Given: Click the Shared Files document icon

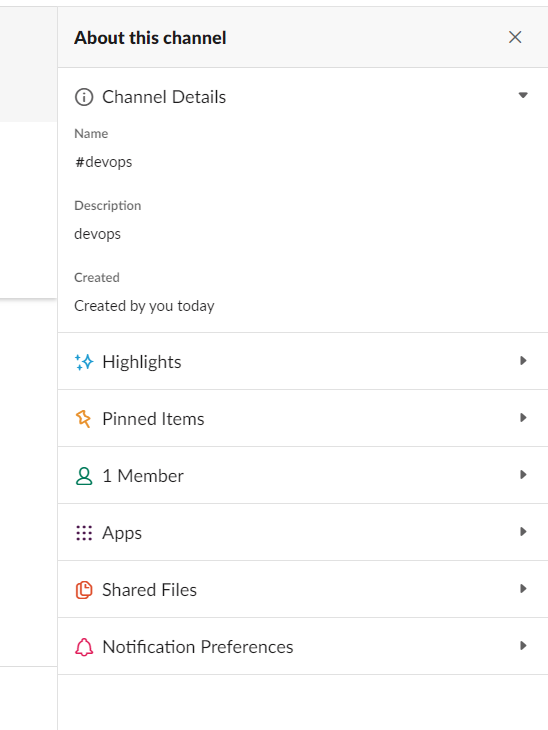Looking at the screenshot, I should (x=84, y=590).
